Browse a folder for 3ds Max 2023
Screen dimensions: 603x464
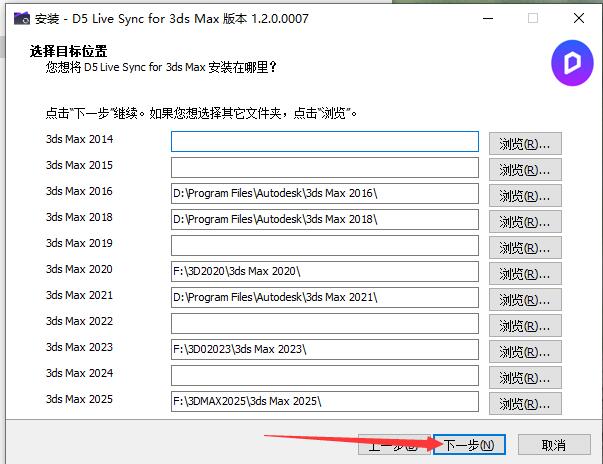click(x=525, y=352)
